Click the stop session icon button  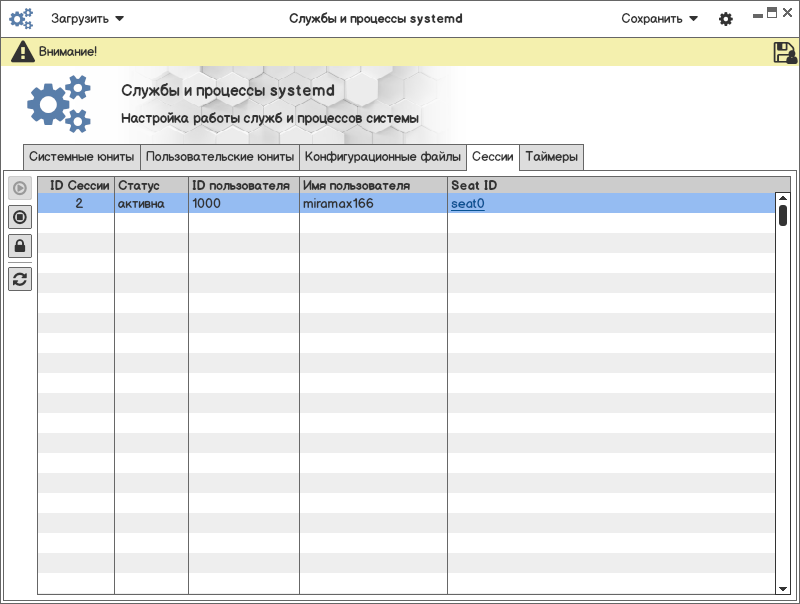point(20,216)
